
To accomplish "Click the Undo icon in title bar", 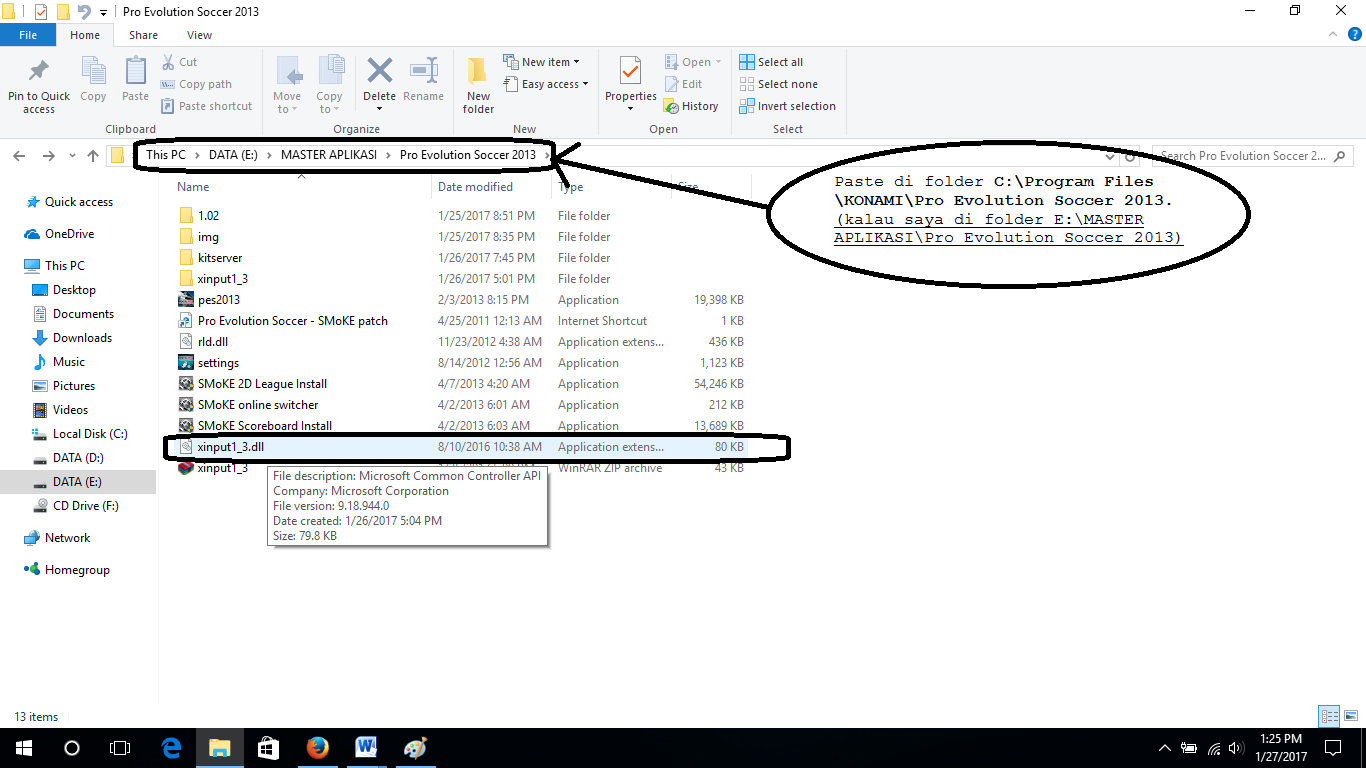I will (84, 11).
